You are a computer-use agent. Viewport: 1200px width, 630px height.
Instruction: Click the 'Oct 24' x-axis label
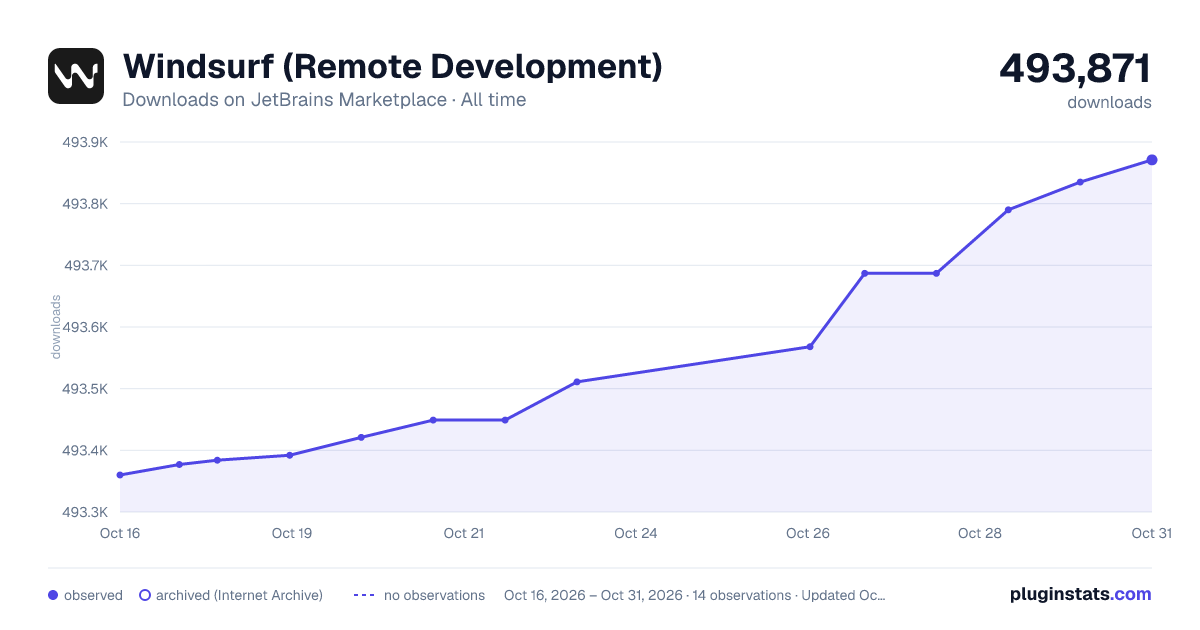tap(636, 533)
